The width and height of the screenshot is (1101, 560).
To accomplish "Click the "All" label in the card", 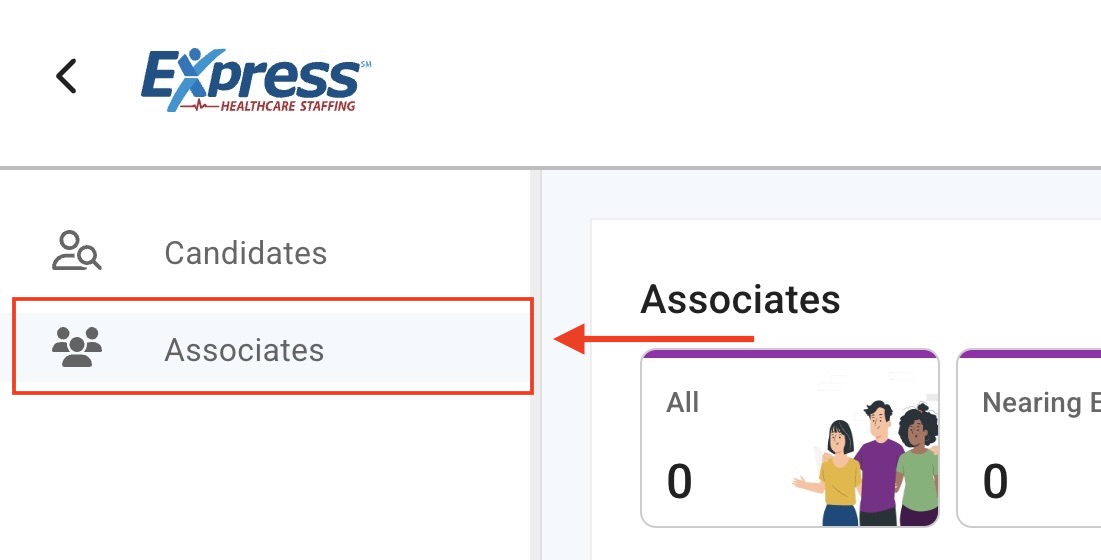I will [x=683, y=403].
